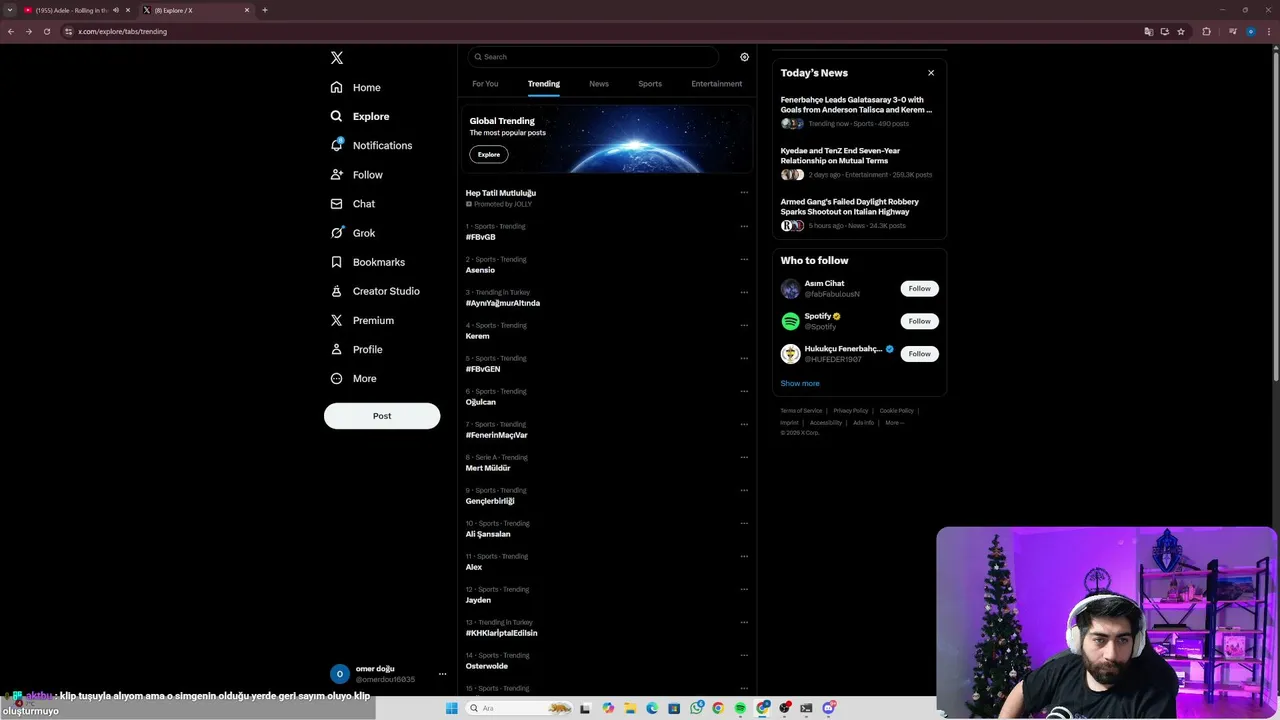Open the Windows Start menu
The width and height of the screenshot is (1280, 720).
(x=451, y=708)
